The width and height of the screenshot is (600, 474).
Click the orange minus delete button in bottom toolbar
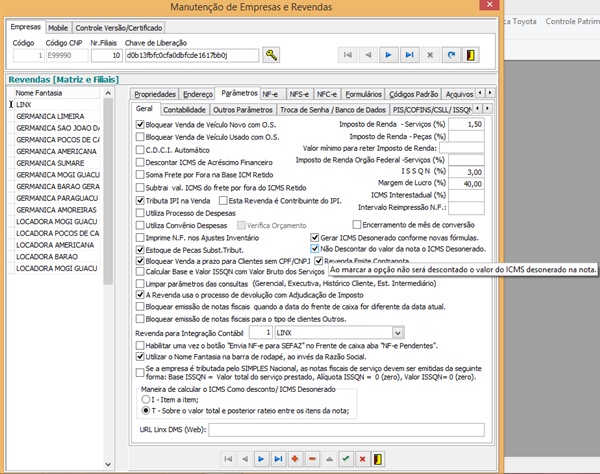pos(312,457)
